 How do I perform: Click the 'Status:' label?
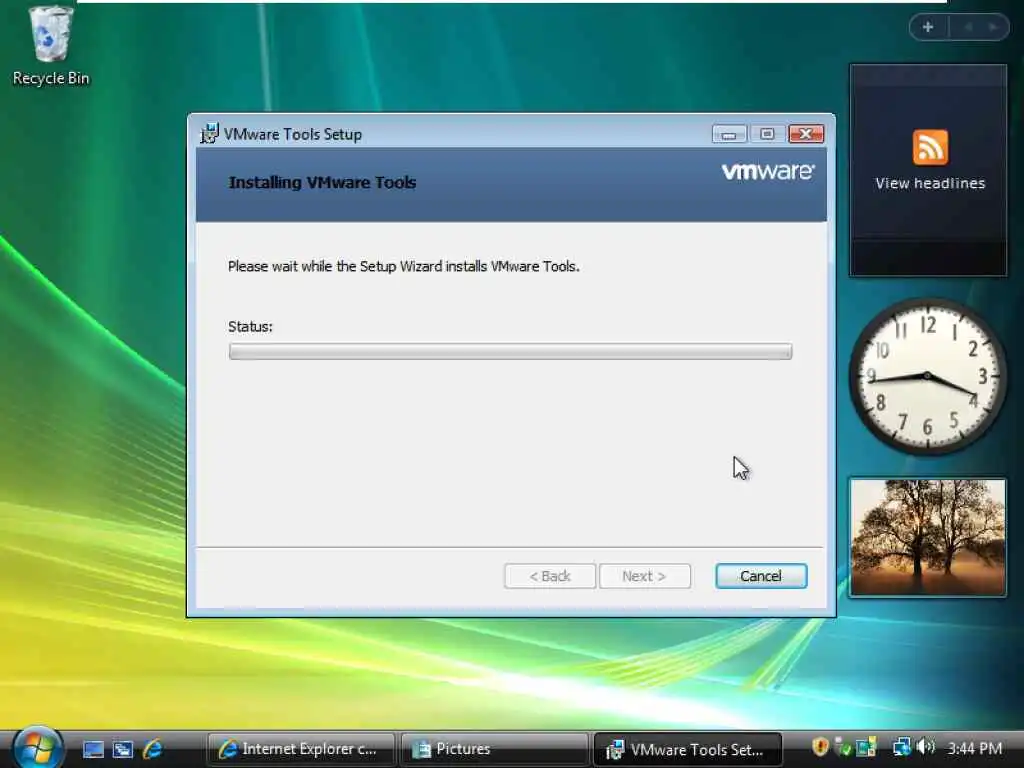click(x=250, y=327)
